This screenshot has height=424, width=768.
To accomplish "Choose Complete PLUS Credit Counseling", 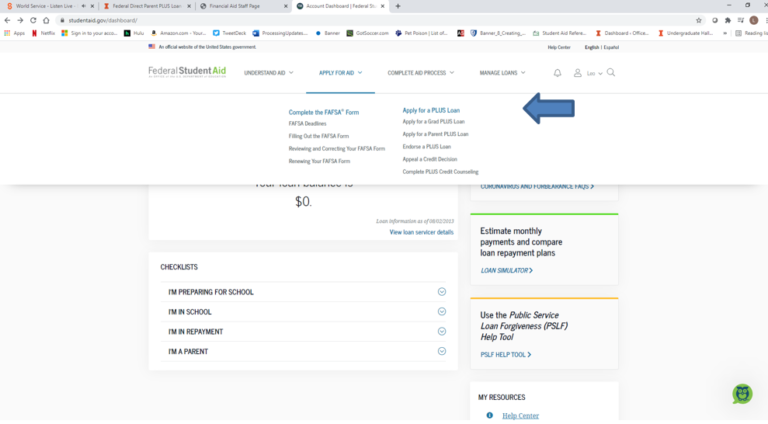I will click(x=440, y=172).
